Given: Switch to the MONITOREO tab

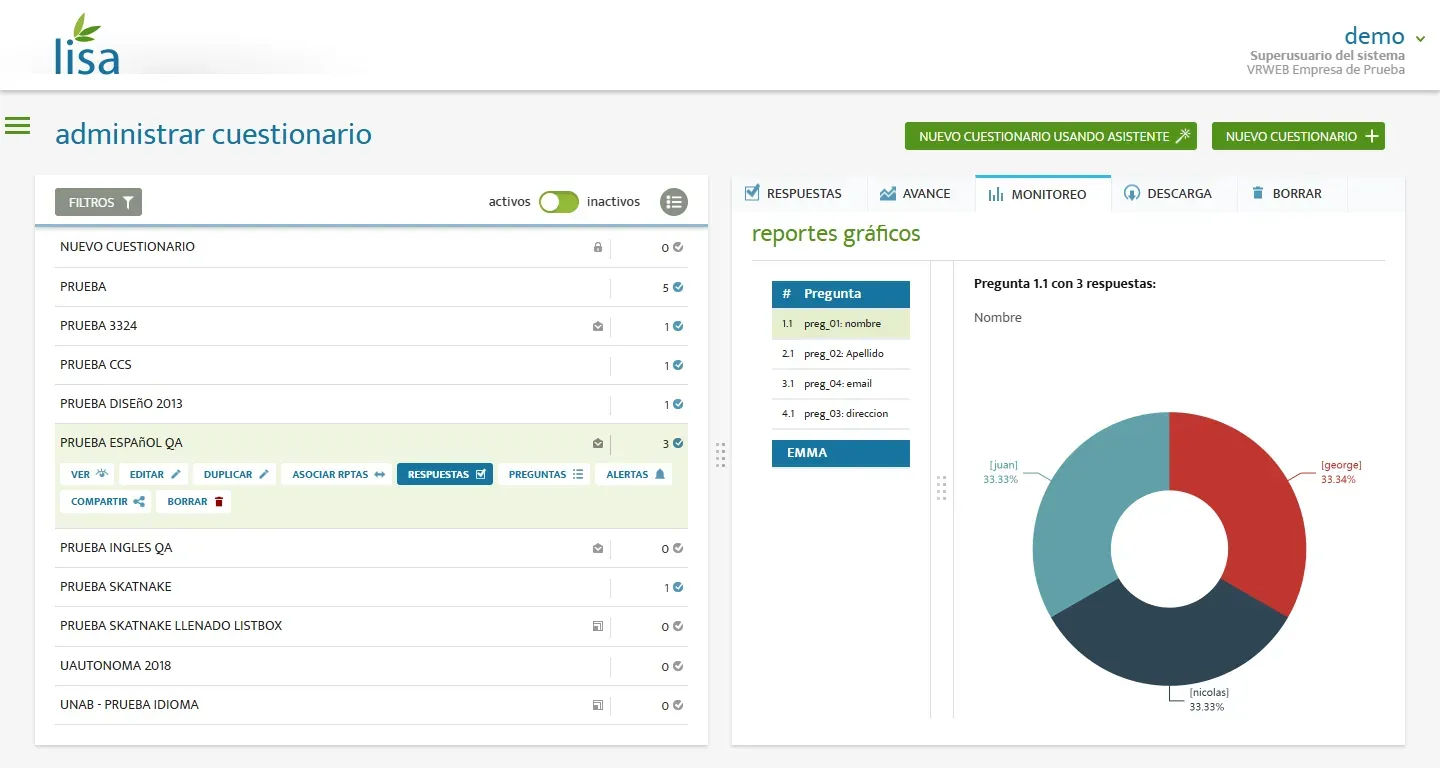Looking at the screenshot, I should 1043,194.
